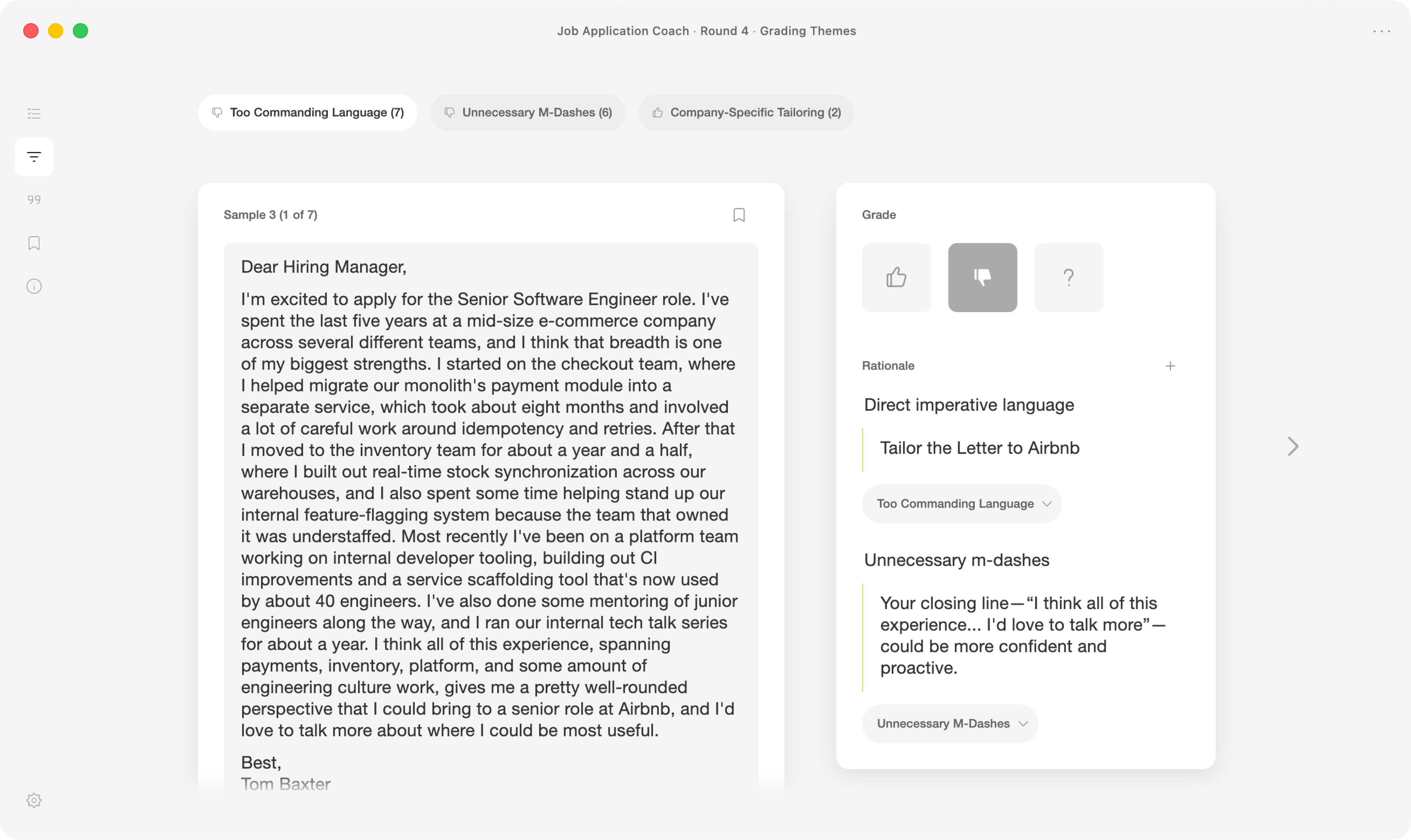Open the sidebar bookmarks icon
The image size is (1411, 840).
click(x=34, y=243)
